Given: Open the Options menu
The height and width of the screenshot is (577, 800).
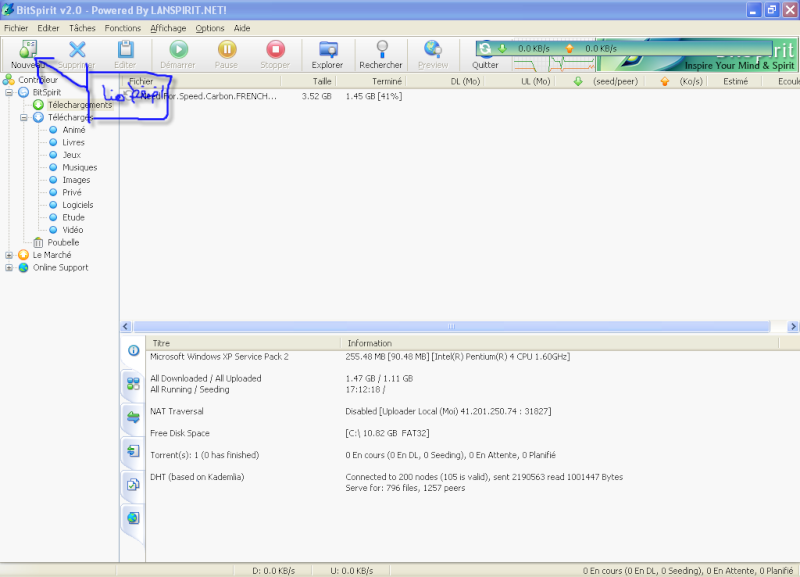Looking at the screenshot, I should 210,28.
